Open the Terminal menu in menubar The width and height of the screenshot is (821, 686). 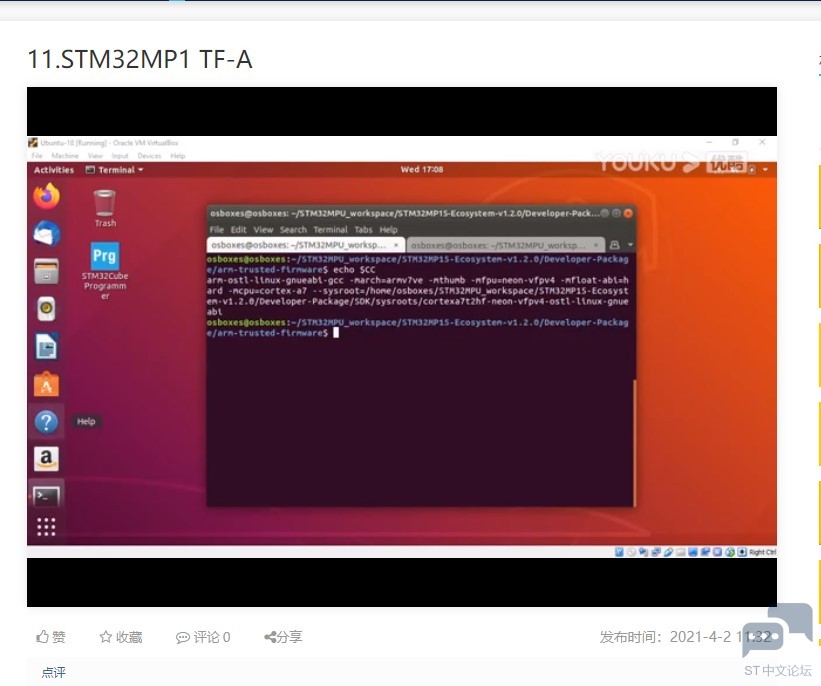click(x=330, y=230)
